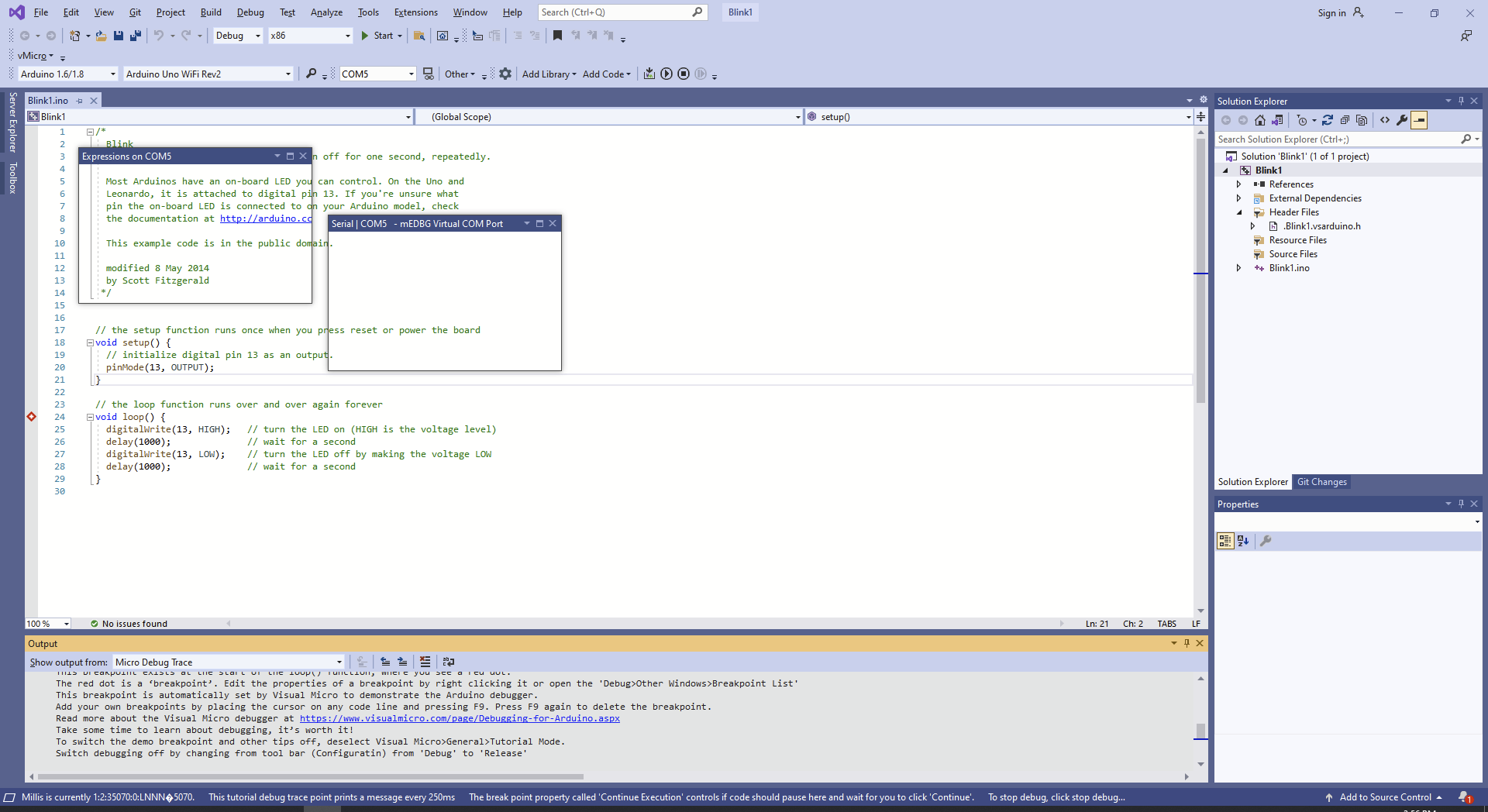This screenshot has width=1488, height=812.
Task: Open the Debug configuration dropdown
Action: click(x=258, y=36)
